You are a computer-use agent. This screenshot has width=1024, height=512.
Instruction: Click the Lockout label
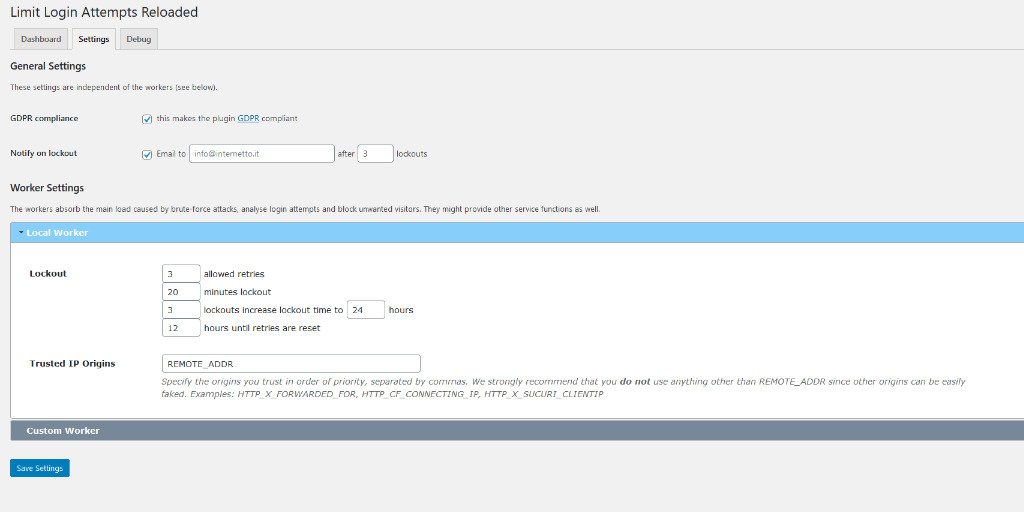(48, 274)
